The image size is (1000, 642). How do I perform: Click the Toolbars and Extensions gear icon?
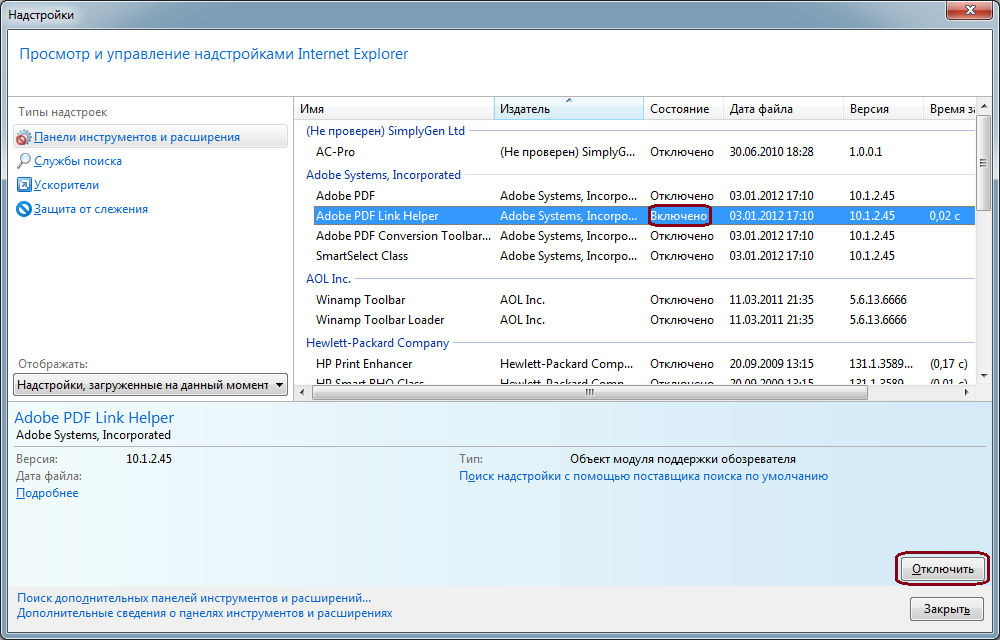(x=24, y=137)
